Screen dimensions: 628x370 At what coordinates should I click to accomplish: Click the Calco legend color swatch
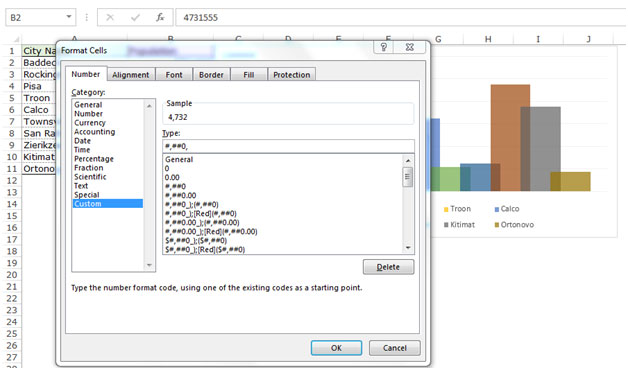(x=497, y=209)
